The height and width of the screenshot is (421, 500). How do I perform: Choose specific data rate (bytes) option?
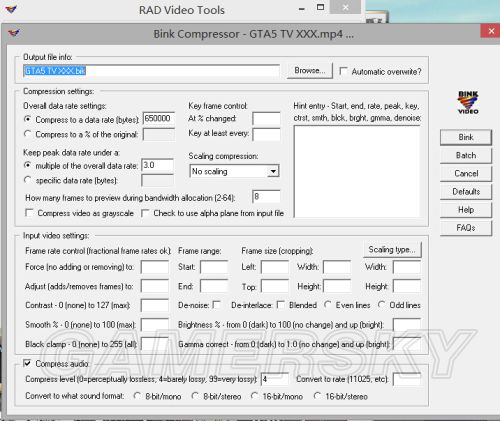(x=28, y=180)
